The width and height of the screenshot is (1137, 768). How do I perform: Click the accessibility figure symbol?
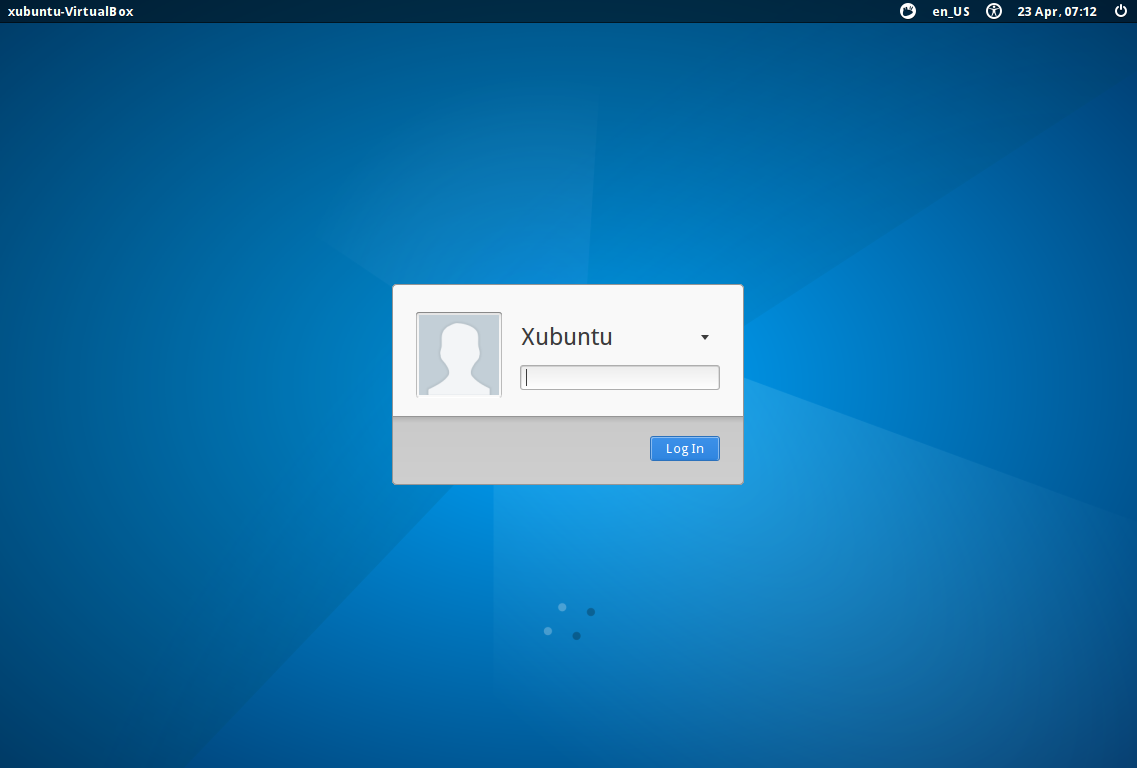click(x=993, y=11)
